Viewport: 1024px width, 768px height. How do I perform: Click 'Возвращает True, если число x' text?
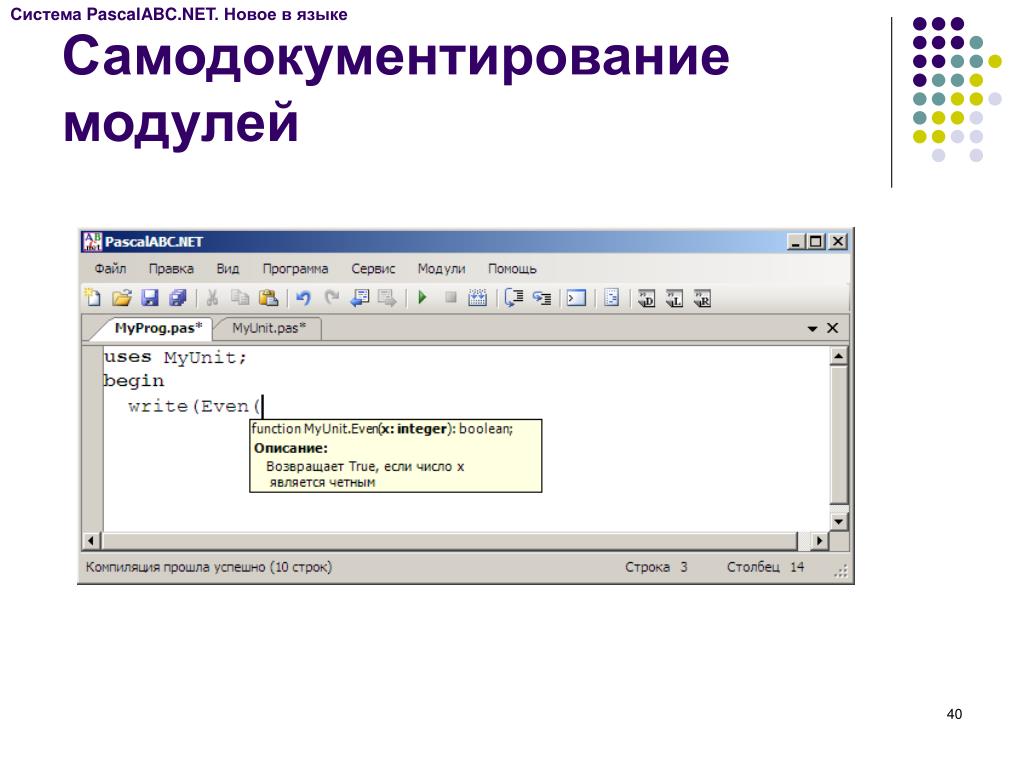pos(365,467)
